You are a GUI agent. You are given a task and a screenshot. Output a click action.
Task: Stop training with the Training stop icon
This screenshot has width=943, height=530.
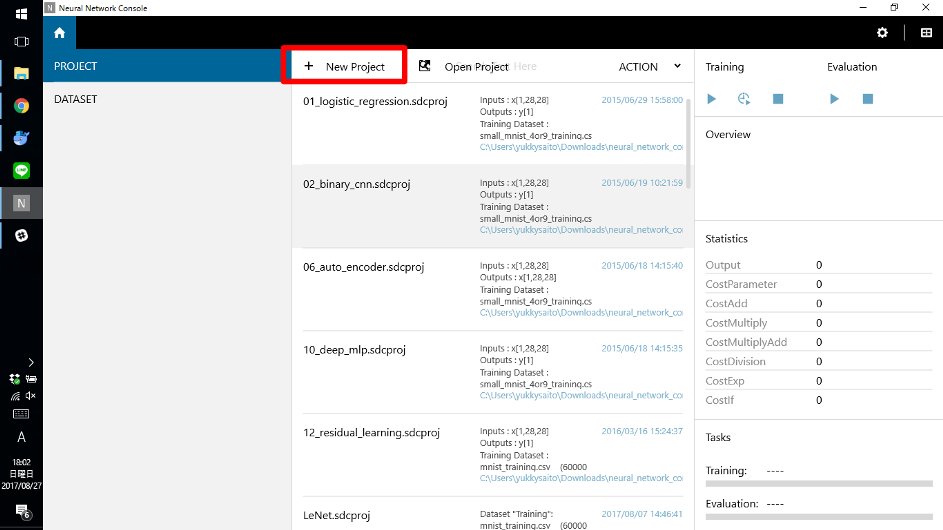point(777,99)
